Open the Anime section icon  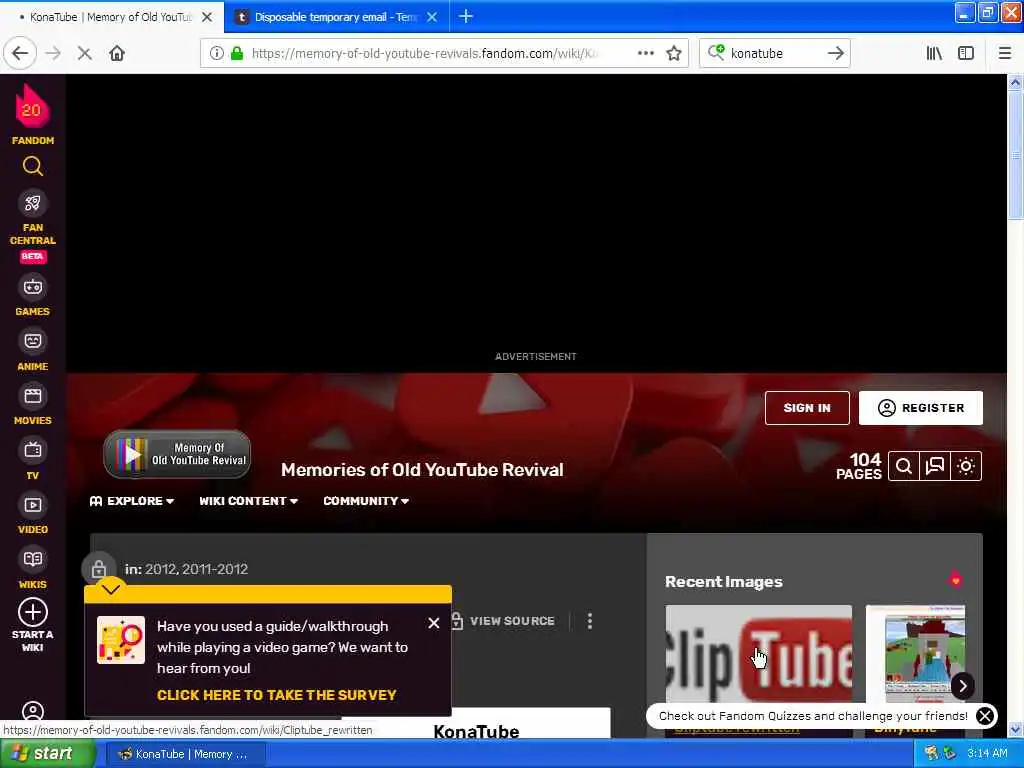[33, 341]
